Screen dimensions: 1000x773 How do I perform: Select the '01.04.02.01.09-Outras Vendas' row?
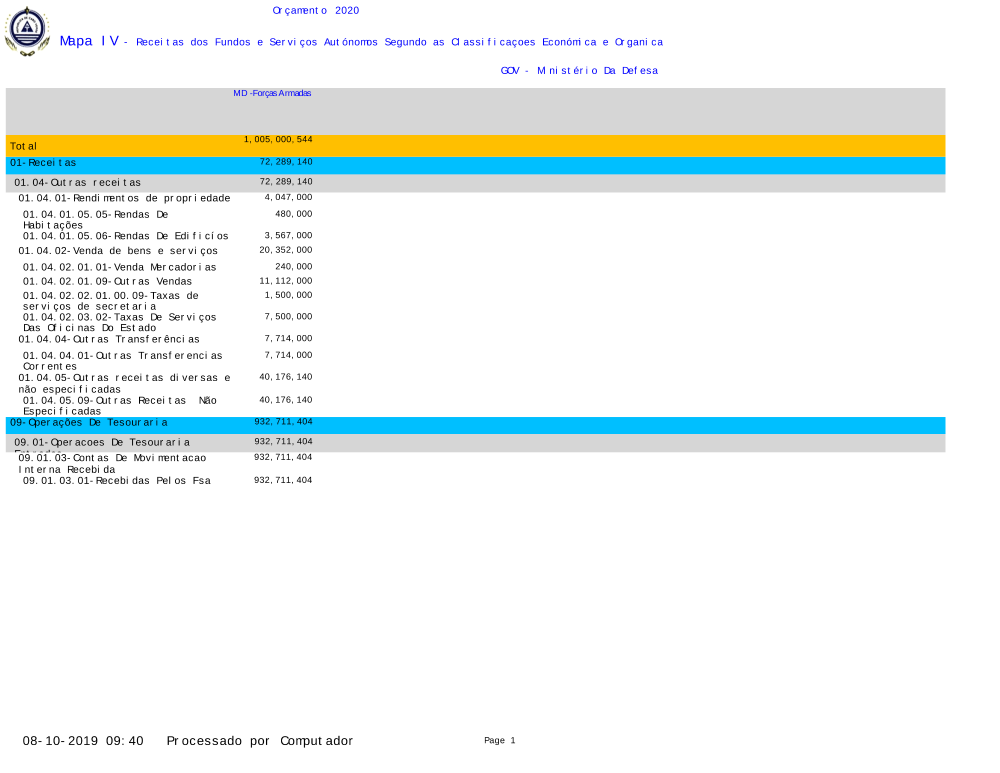click(x=107, y=282)
